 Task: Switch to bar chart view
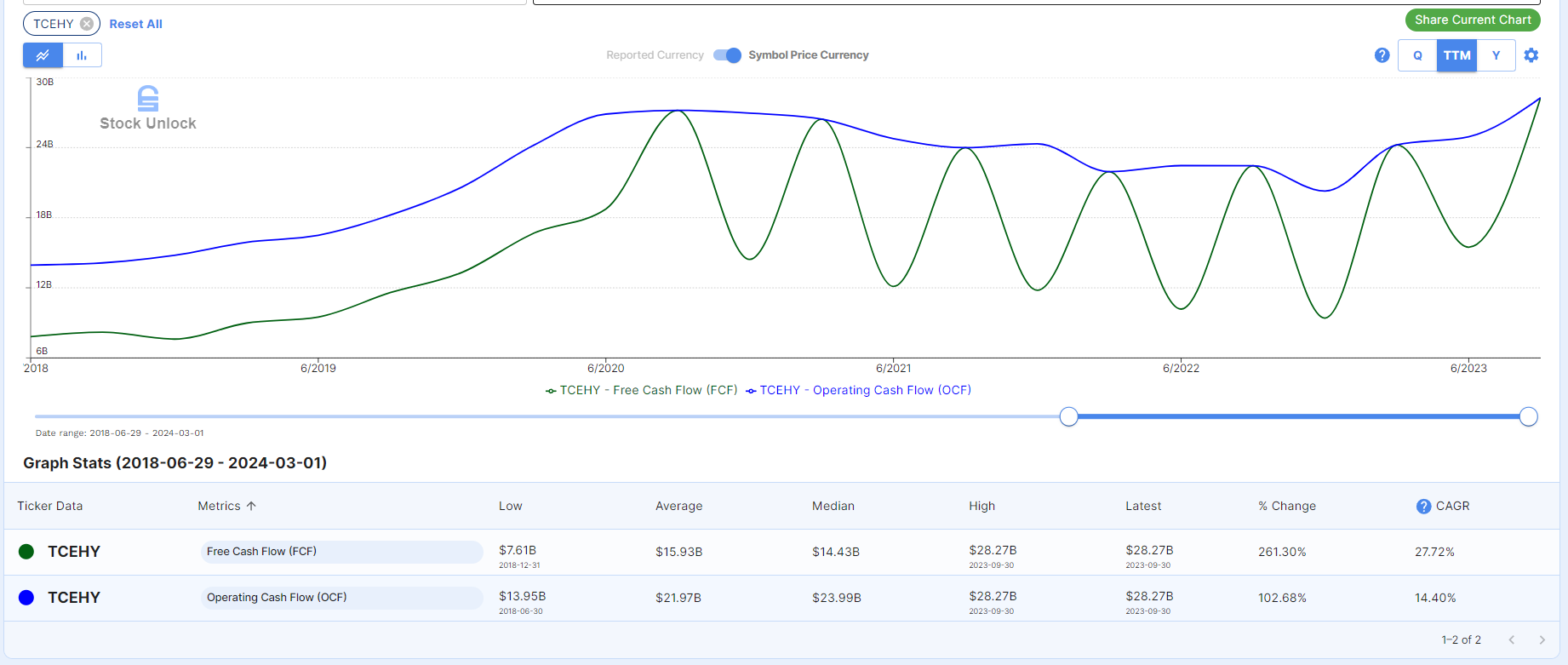(82, 55)
